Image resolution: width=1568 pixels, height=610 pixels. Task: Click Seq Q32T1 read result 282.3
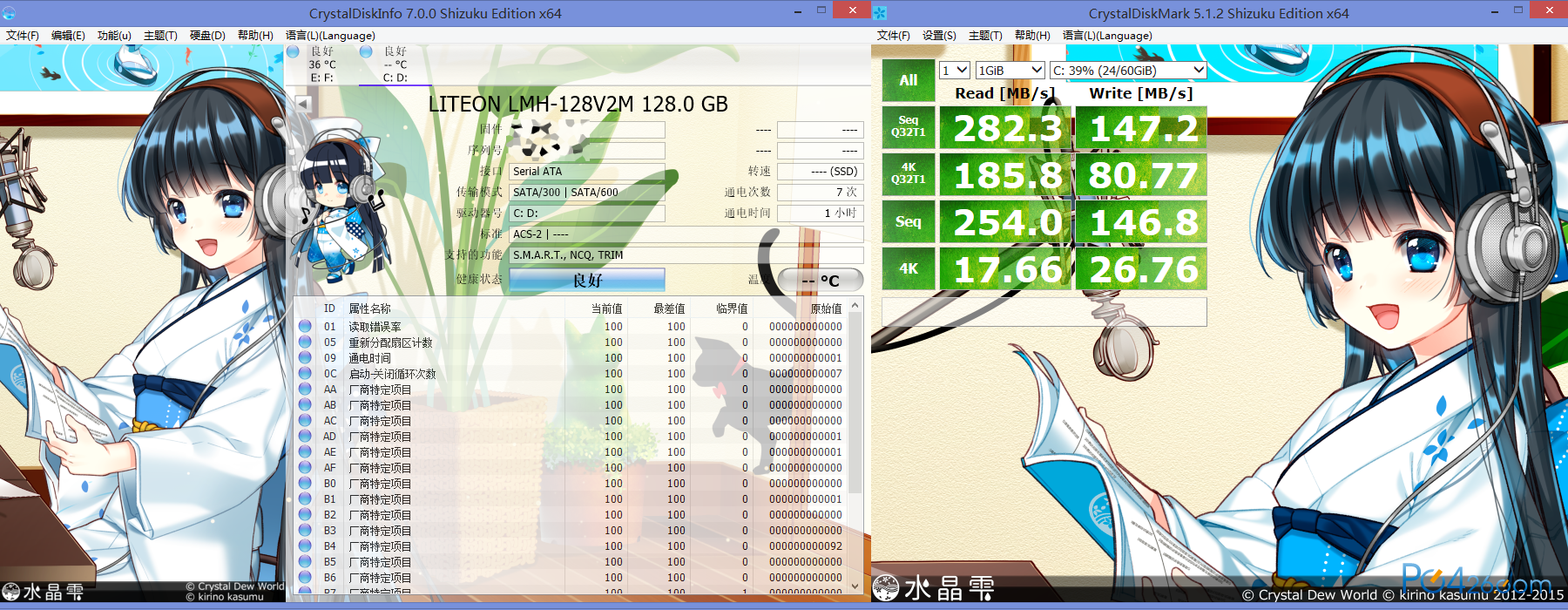tap(1006, 128)
